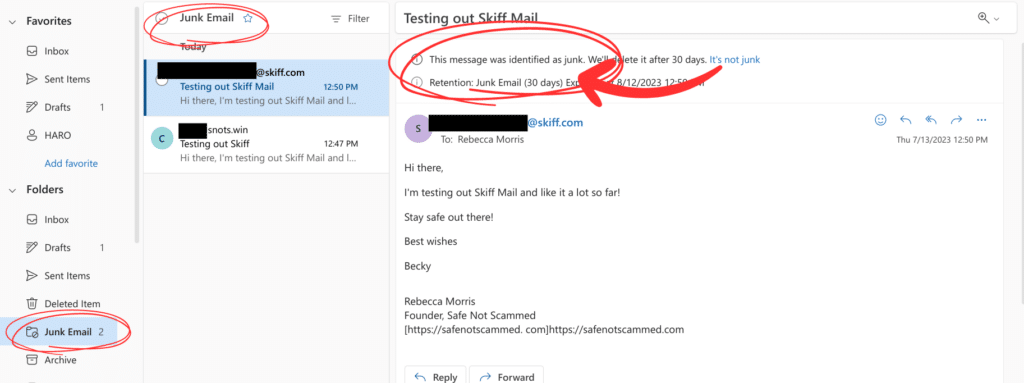Select the Testing out Skiff Mail message checkbox

click(x=162, y=80)
